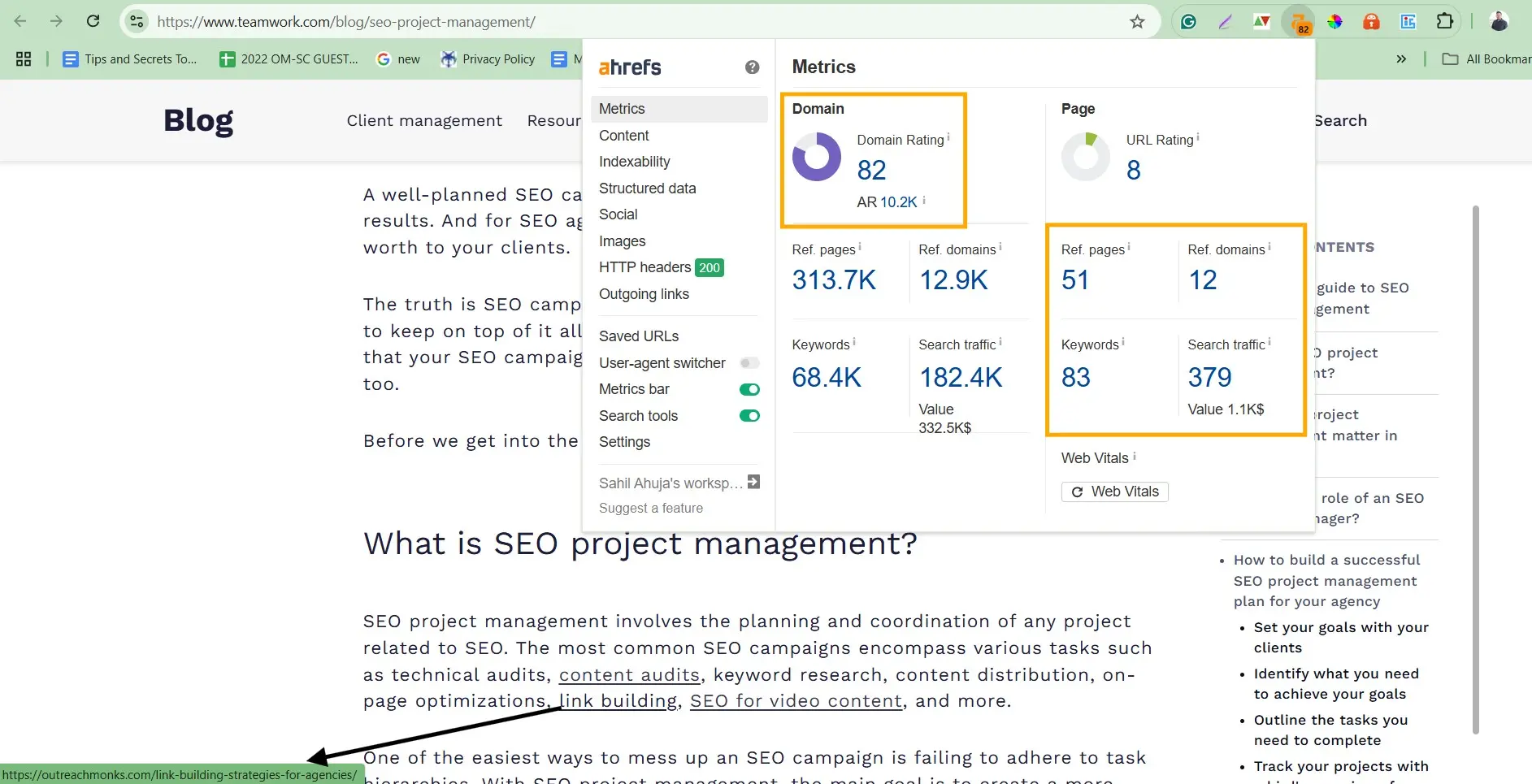
Task: Disable the Metrics bar toggle
Action: [749, 389]
